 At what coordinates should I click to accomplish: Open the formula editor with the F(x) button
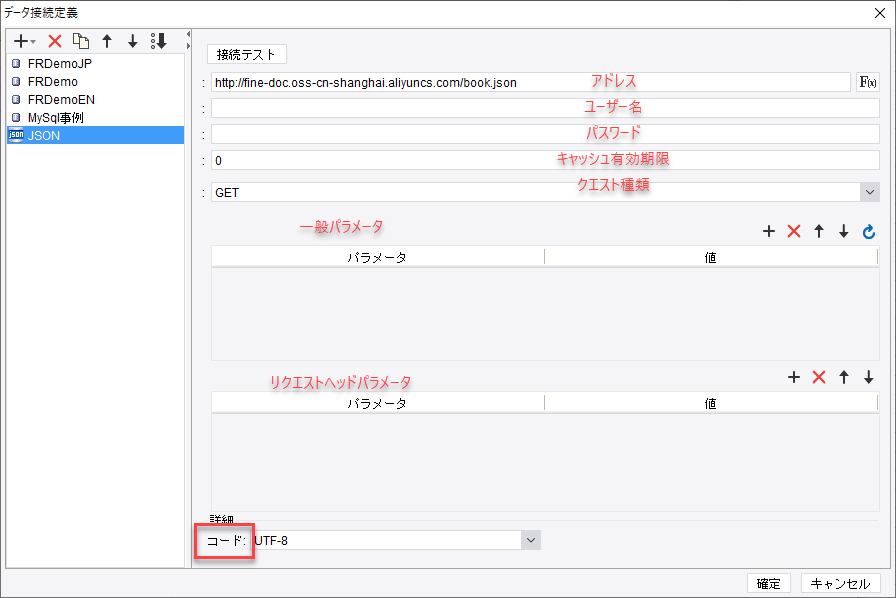pyautogui.click(x=866, y=82)
